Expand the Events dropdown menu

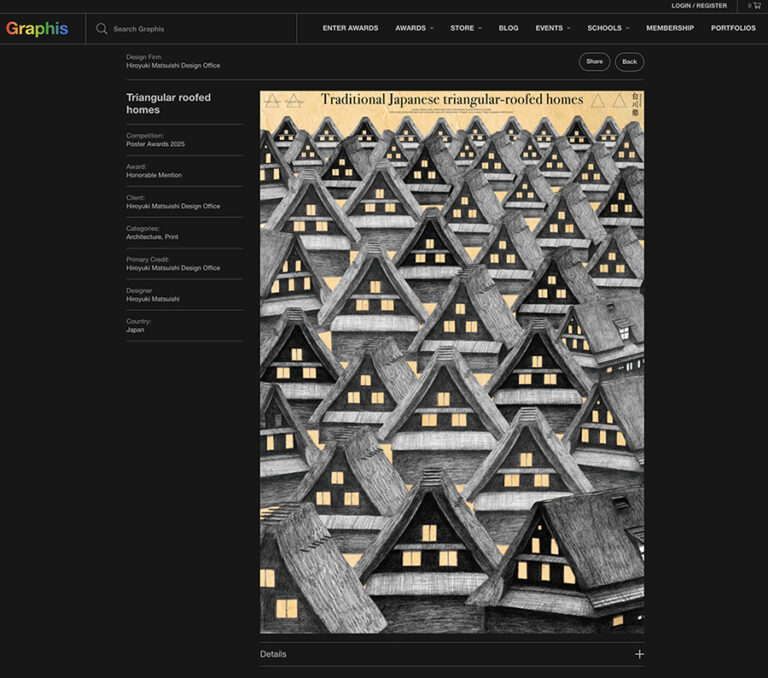pos(552,28)
